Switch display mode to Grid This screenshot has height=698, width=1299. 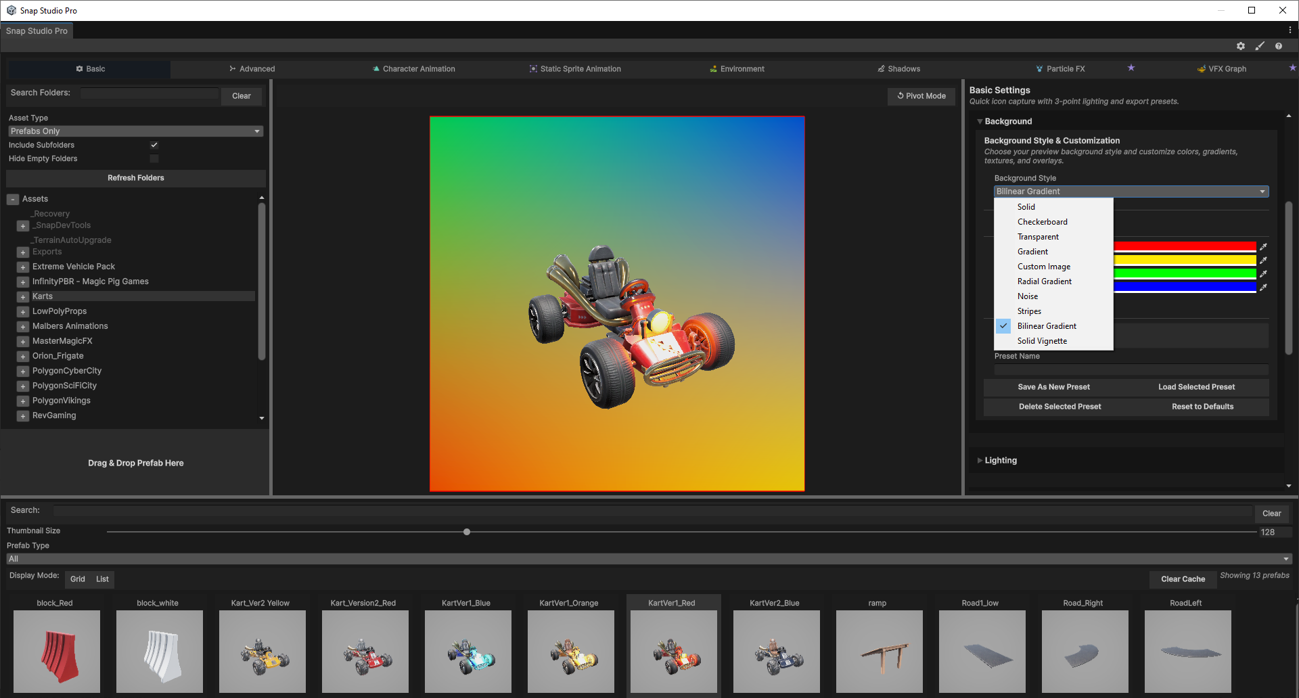click(77, 579)
